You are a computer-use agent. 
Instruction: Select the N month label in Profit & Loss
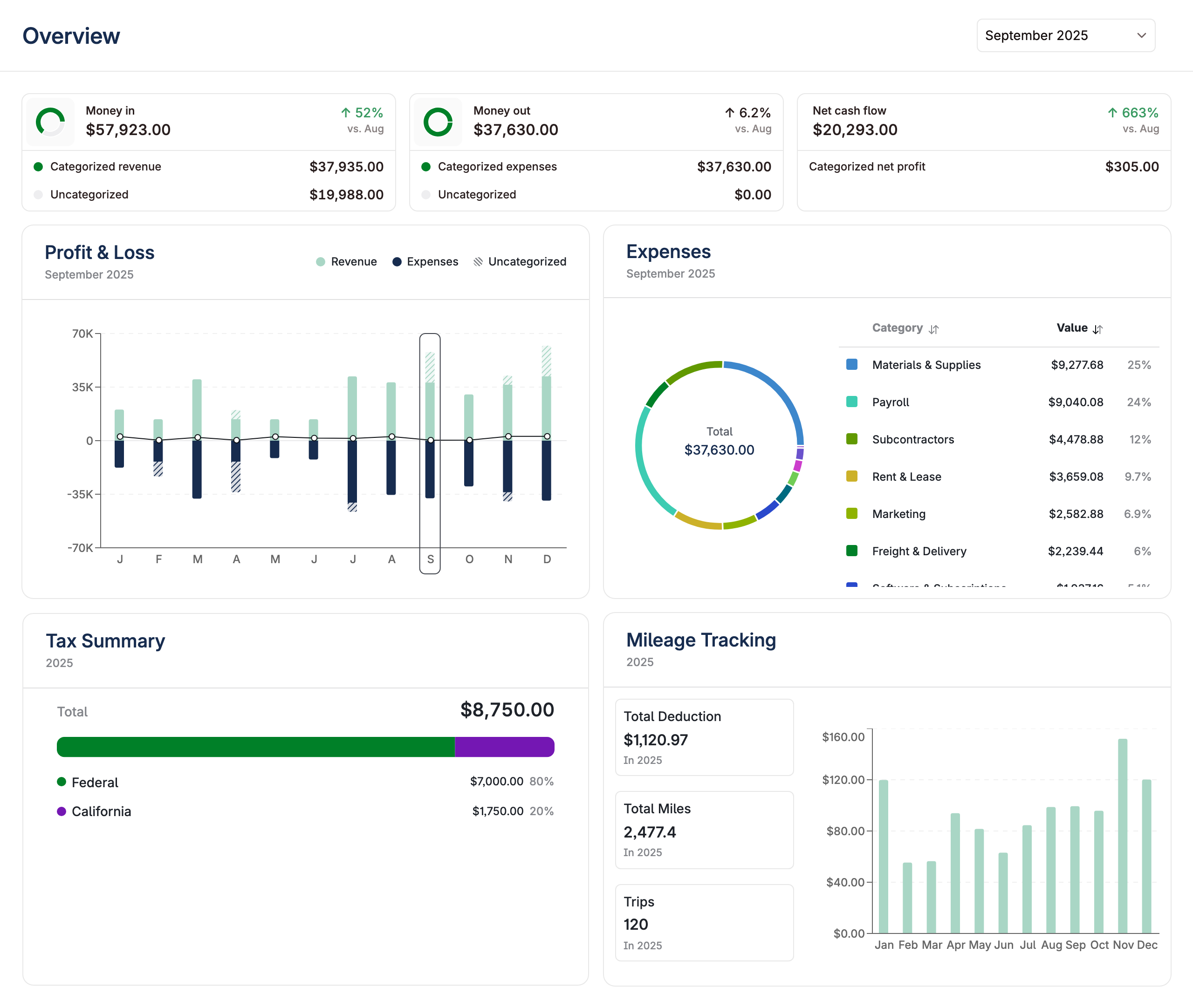pos(508,559)
